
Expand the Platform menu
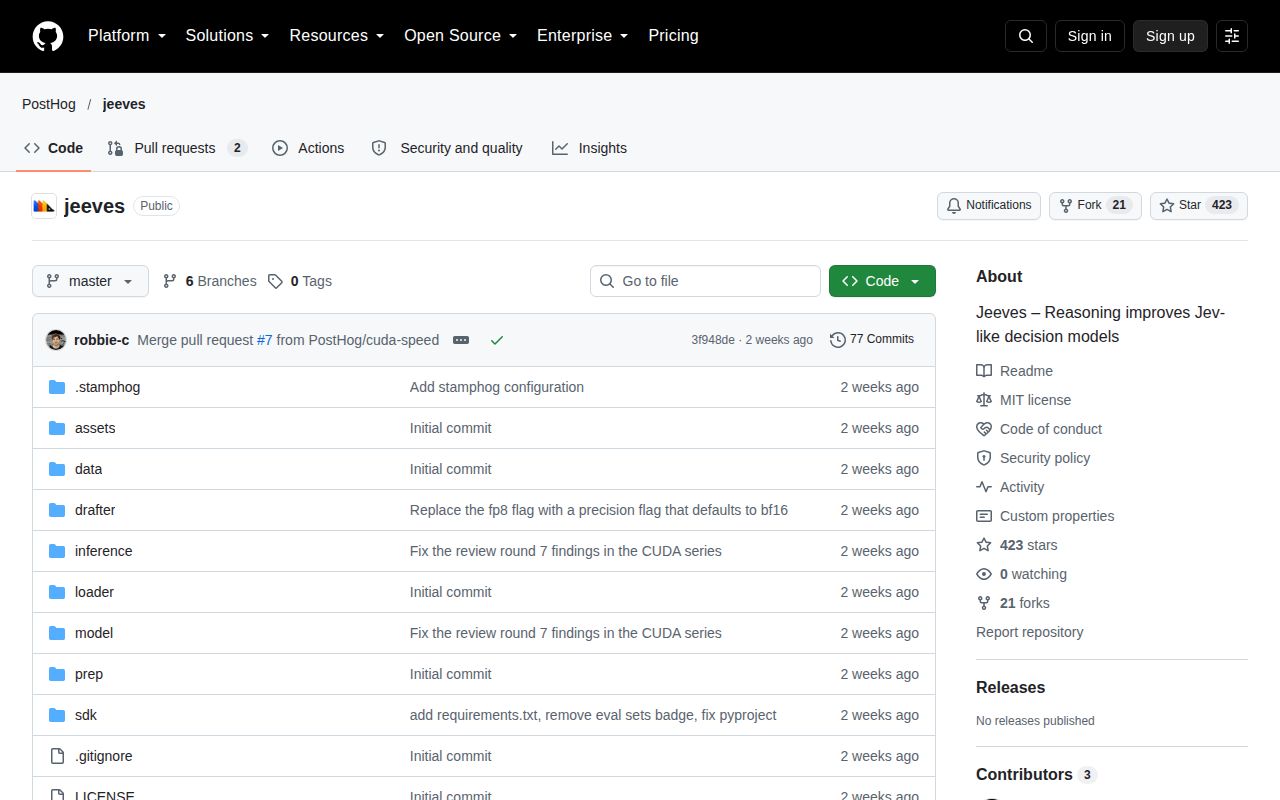tap(127, 36)
